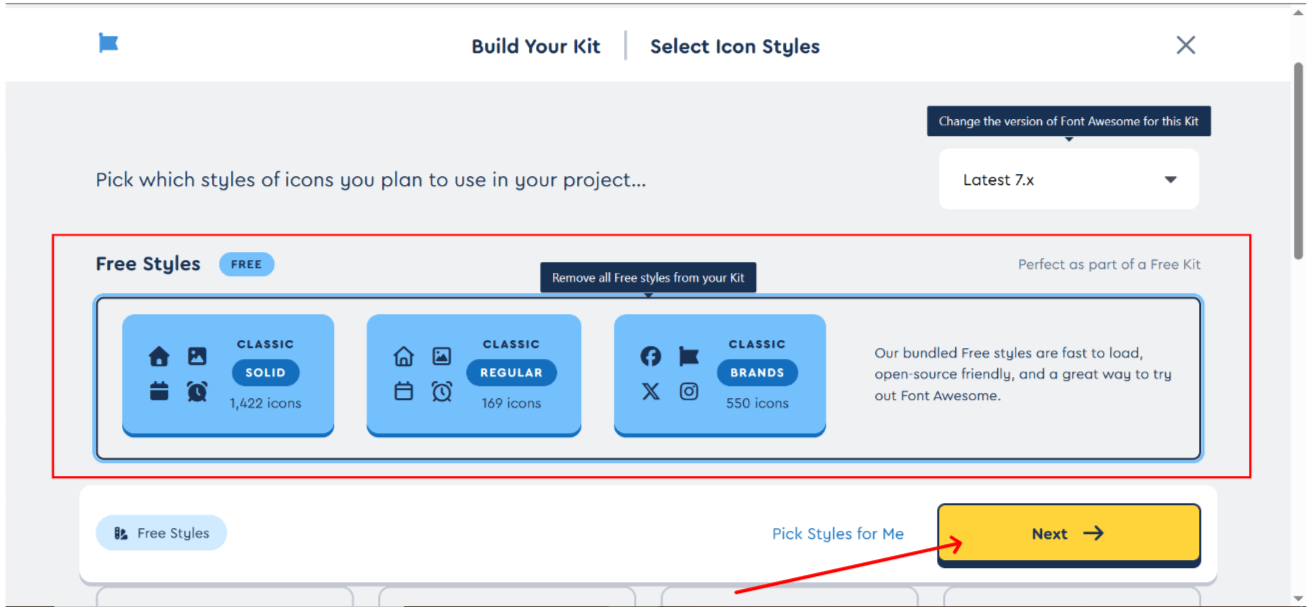Click the Facebook brand icon
1315x607 pixels.
[x=650, y=356]
